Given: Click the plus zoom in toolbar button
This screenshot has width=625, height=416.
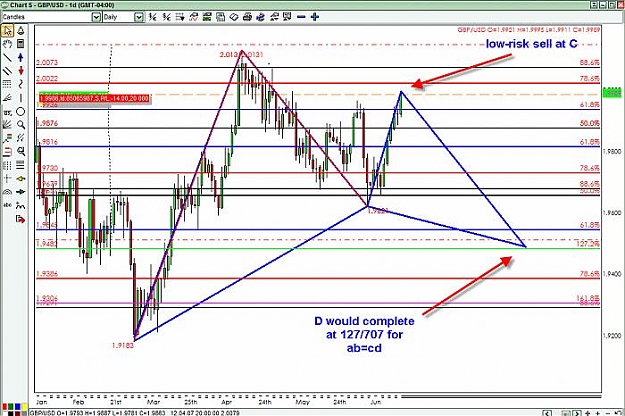Looking at the screenshot, I should (315, 17).
